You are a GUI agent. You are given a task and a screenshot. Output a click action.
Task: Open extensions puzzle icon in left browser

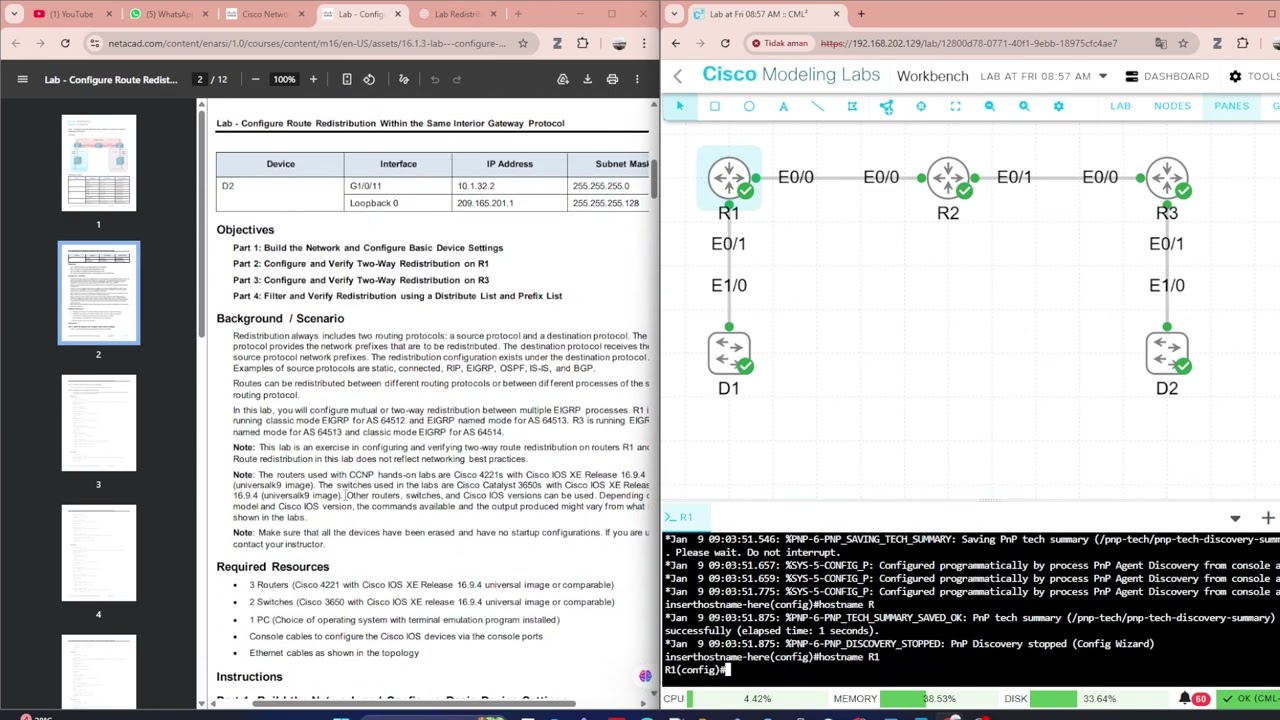[x=583, y=43]
